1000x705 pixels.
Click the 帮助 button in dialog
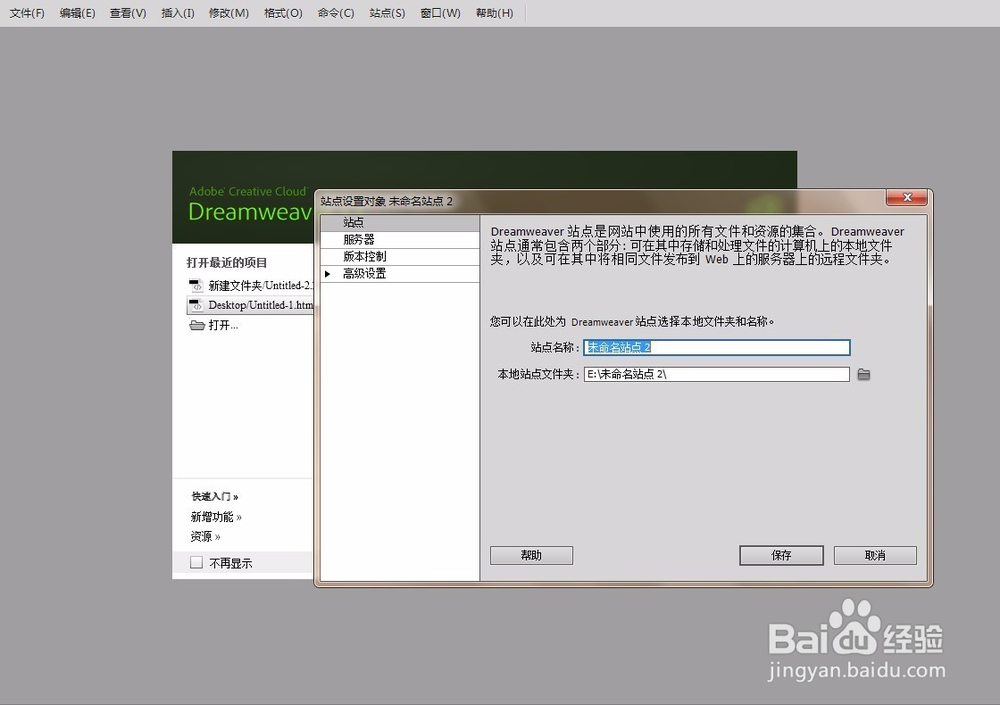point(531,555)
